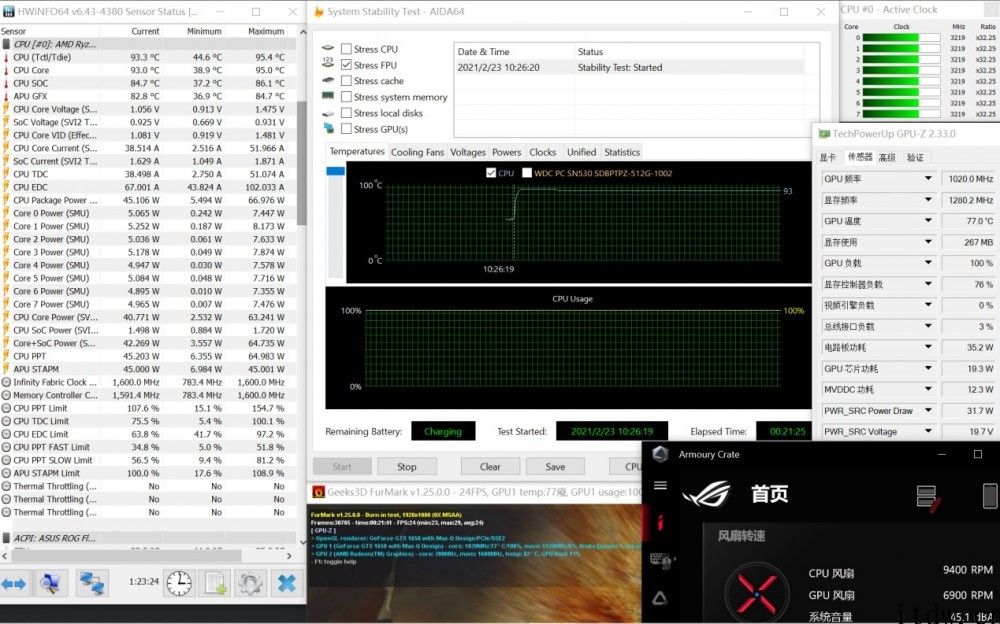
Task: Click HWiNFO reset clock icon
Action: click(179, 583)
